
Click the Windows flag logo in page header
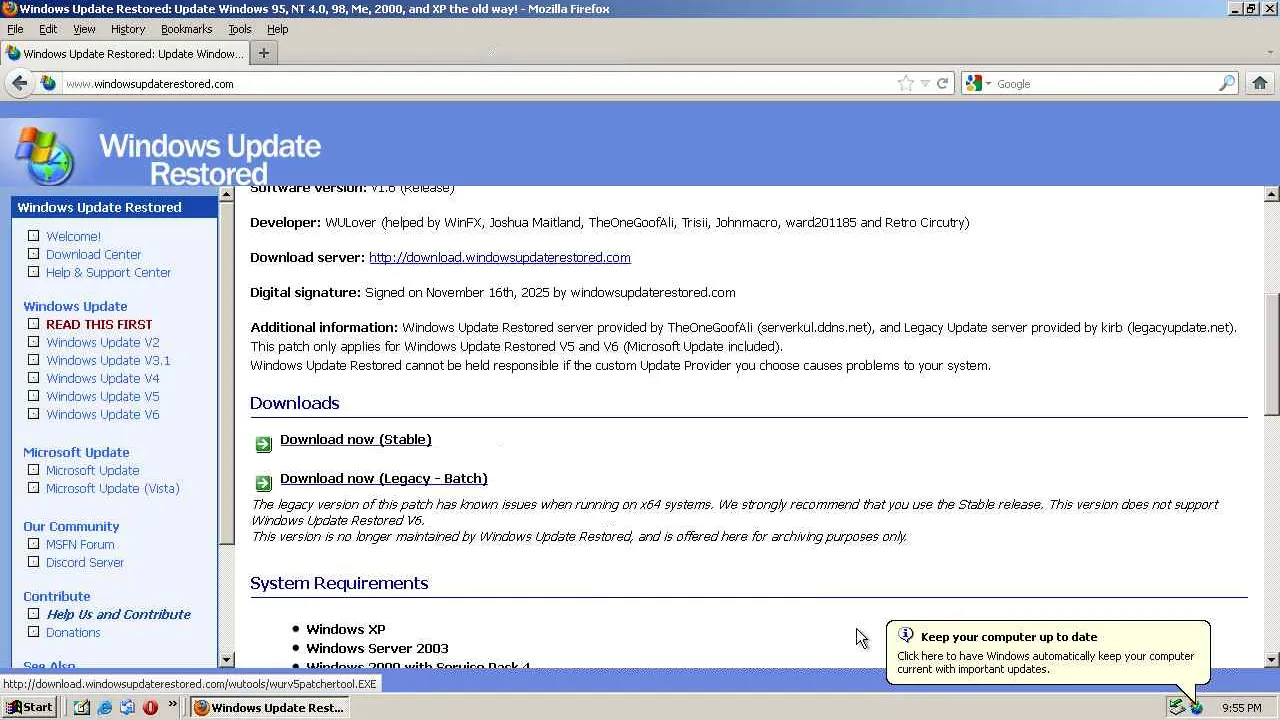45,155
